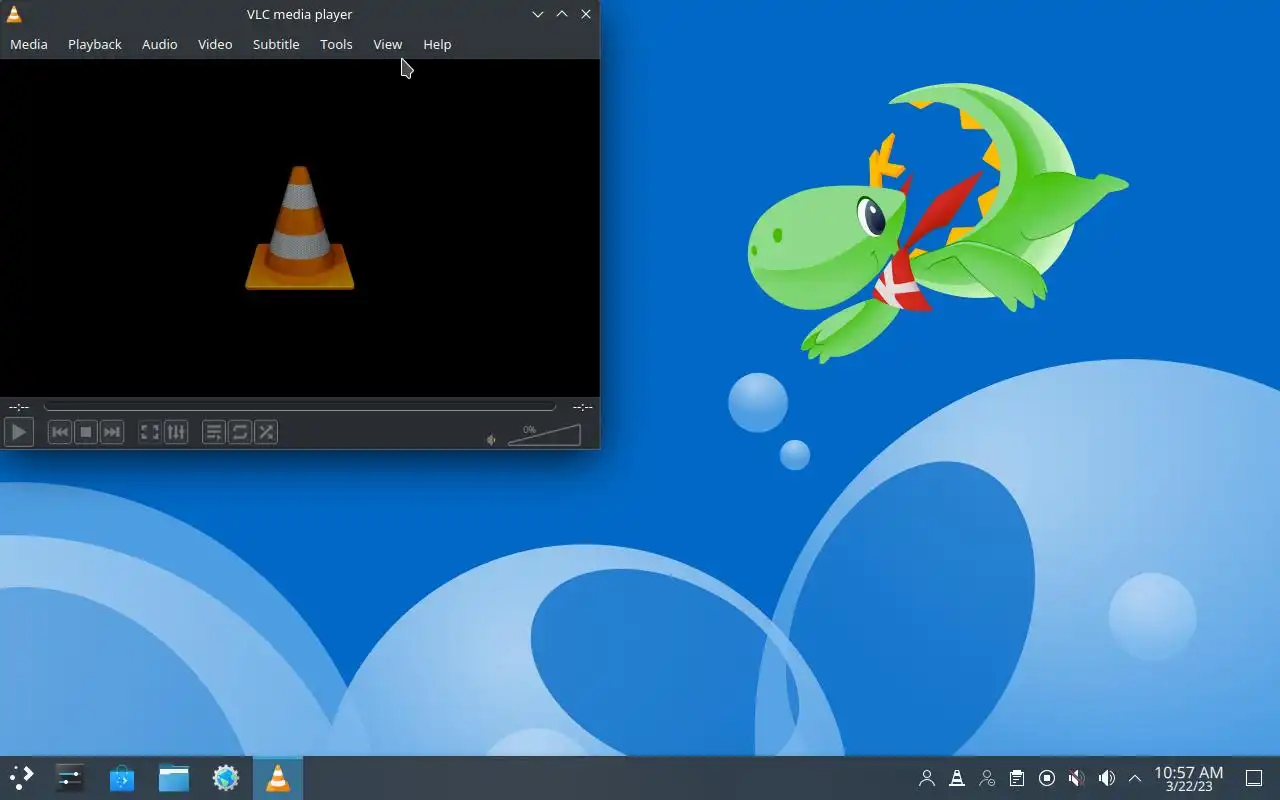Click the VLC cone in the video area
Image resolution: width=1280 pixels, height=800 pixels.
click(x=299, y=229)
